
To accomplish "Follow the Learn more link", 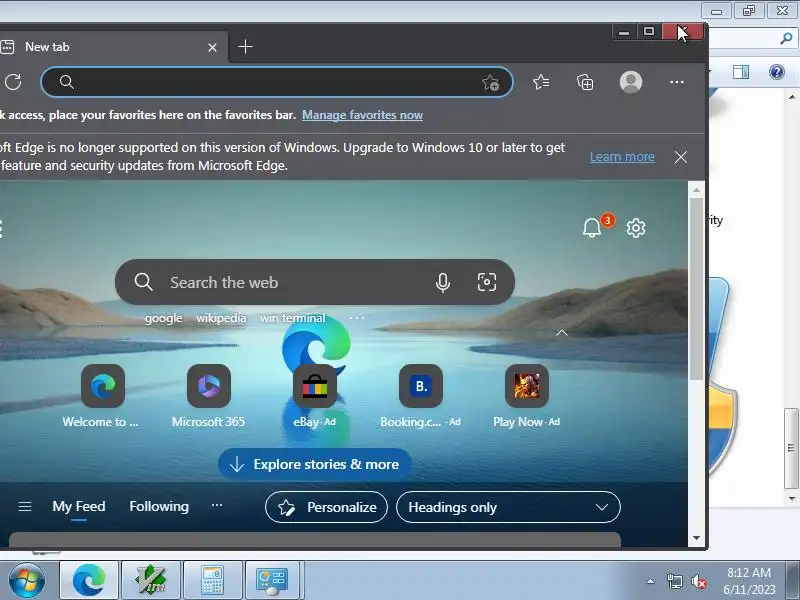I will tap(622, 157).
